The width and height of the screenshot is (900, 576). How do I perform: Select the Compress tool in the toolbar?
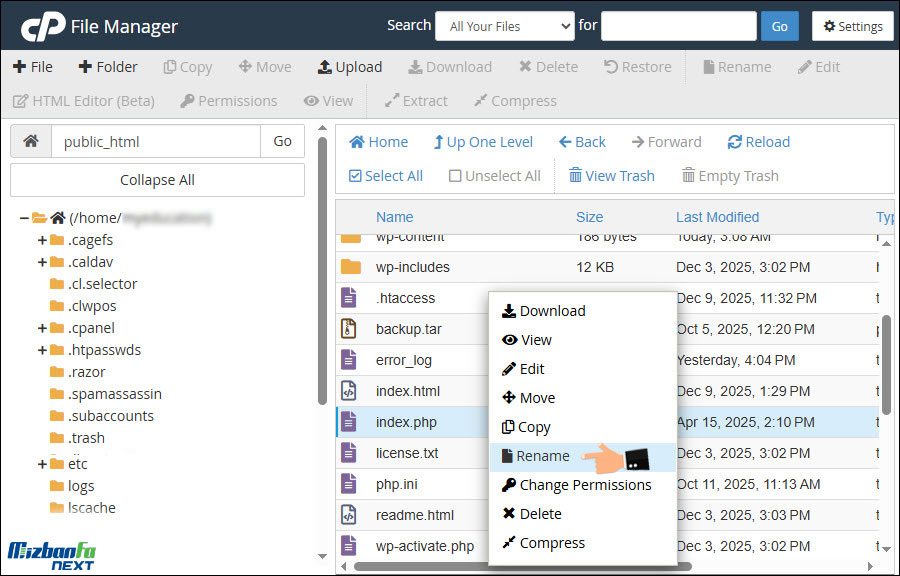click(515, 100)
